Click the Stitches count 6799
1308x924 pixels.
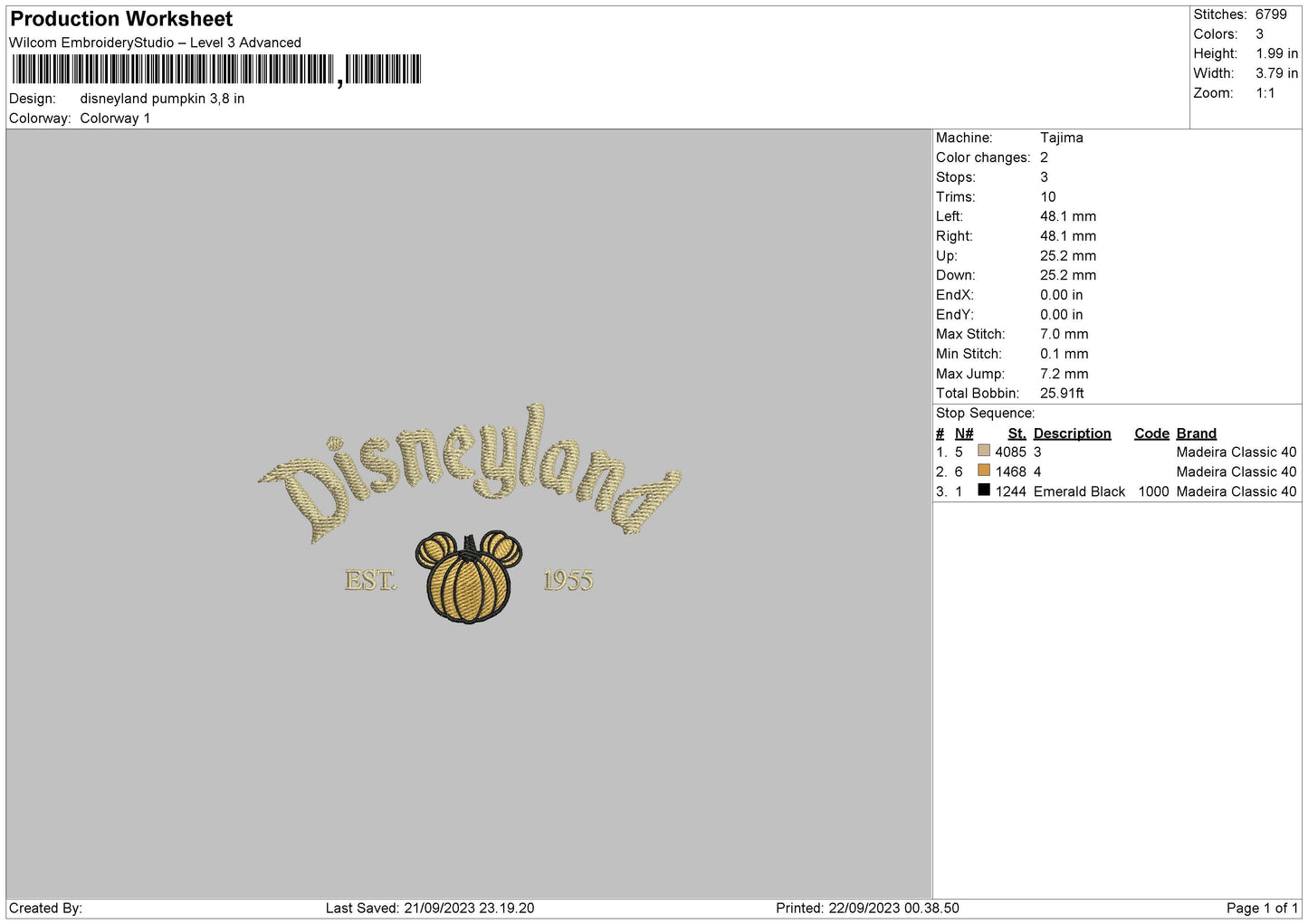click(1271, 14)
